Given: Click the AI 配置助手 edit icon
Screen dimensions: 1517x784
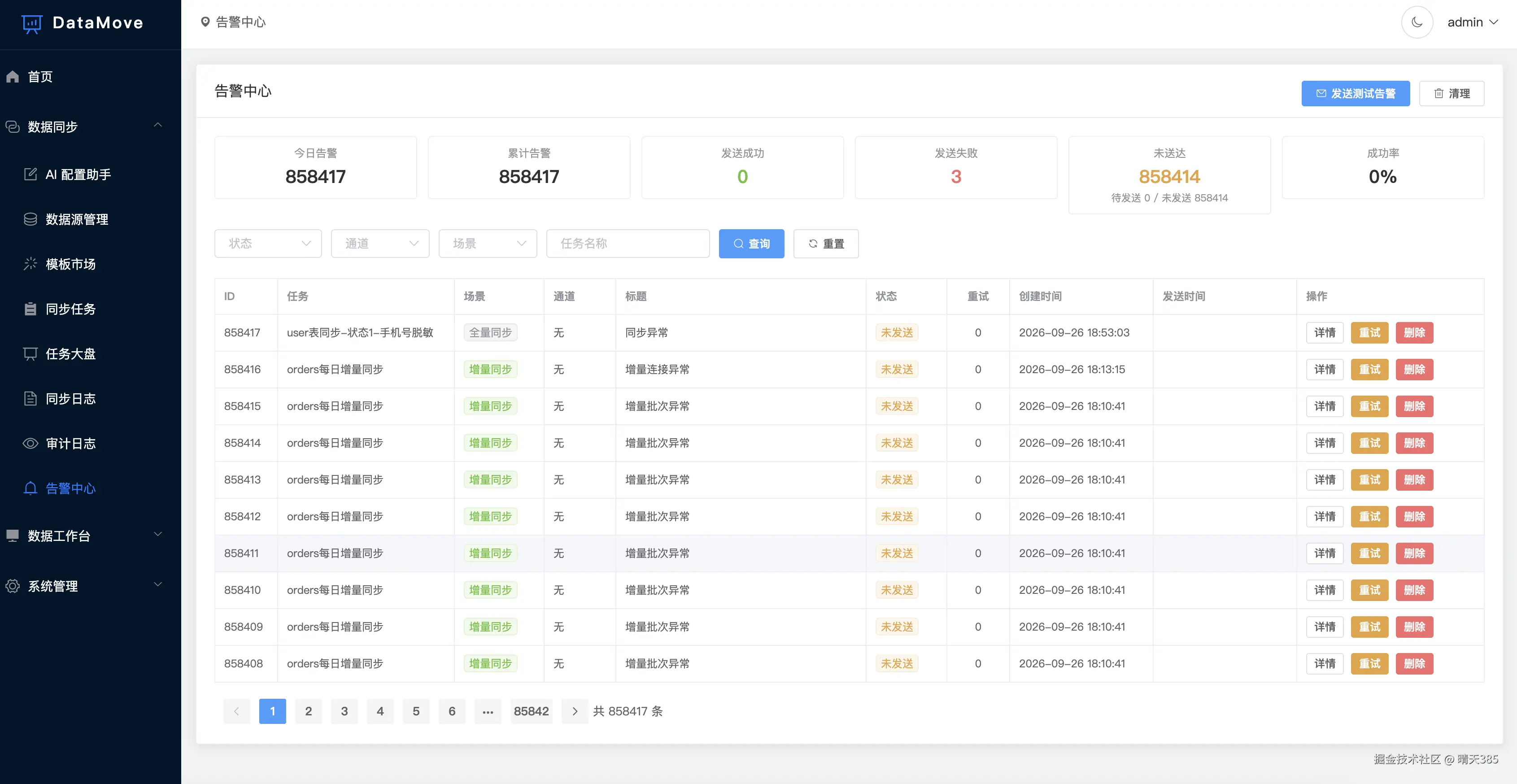Looking at the screenshot, I should point(30,174).
